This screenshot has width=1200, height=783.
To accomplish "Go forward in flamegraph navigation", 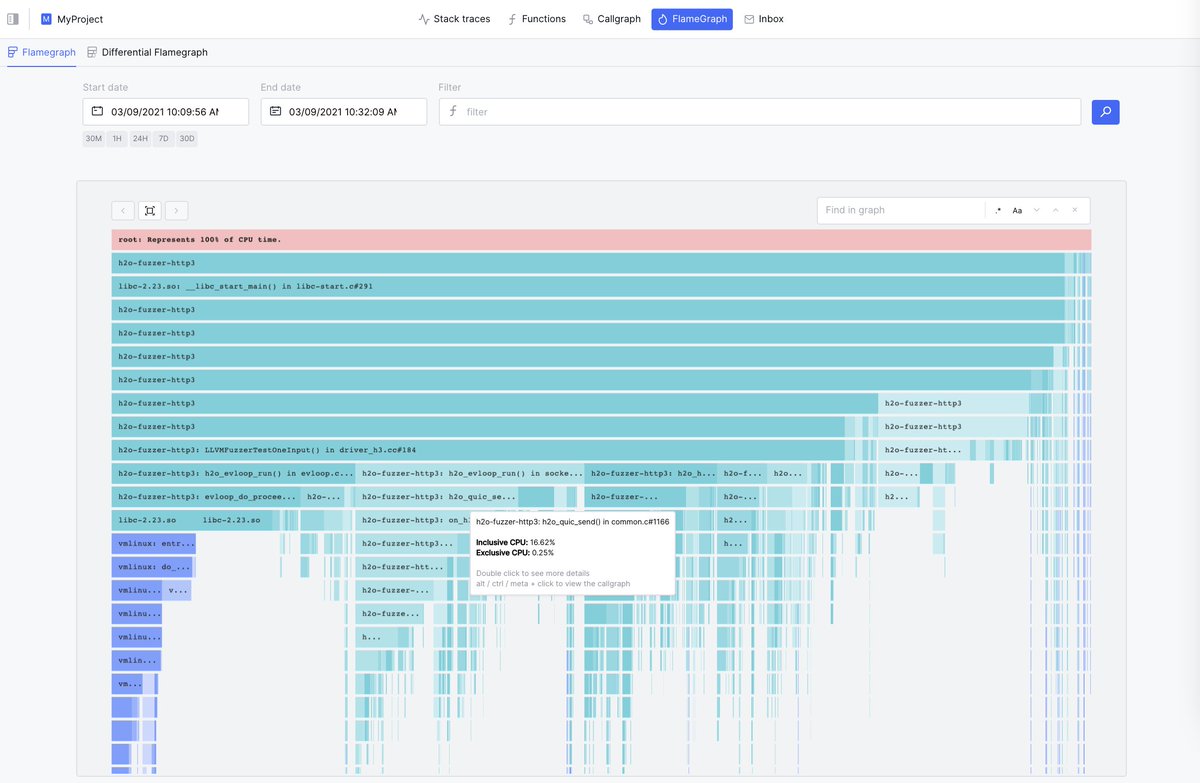I will [177, 210].
